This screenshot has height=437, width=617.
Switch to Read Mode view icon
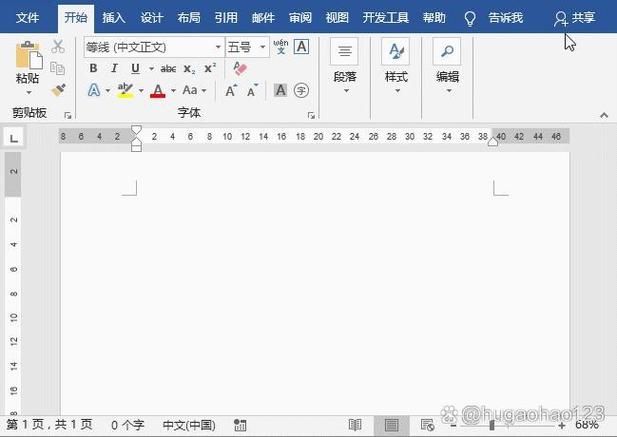click(x=355, y=425)
